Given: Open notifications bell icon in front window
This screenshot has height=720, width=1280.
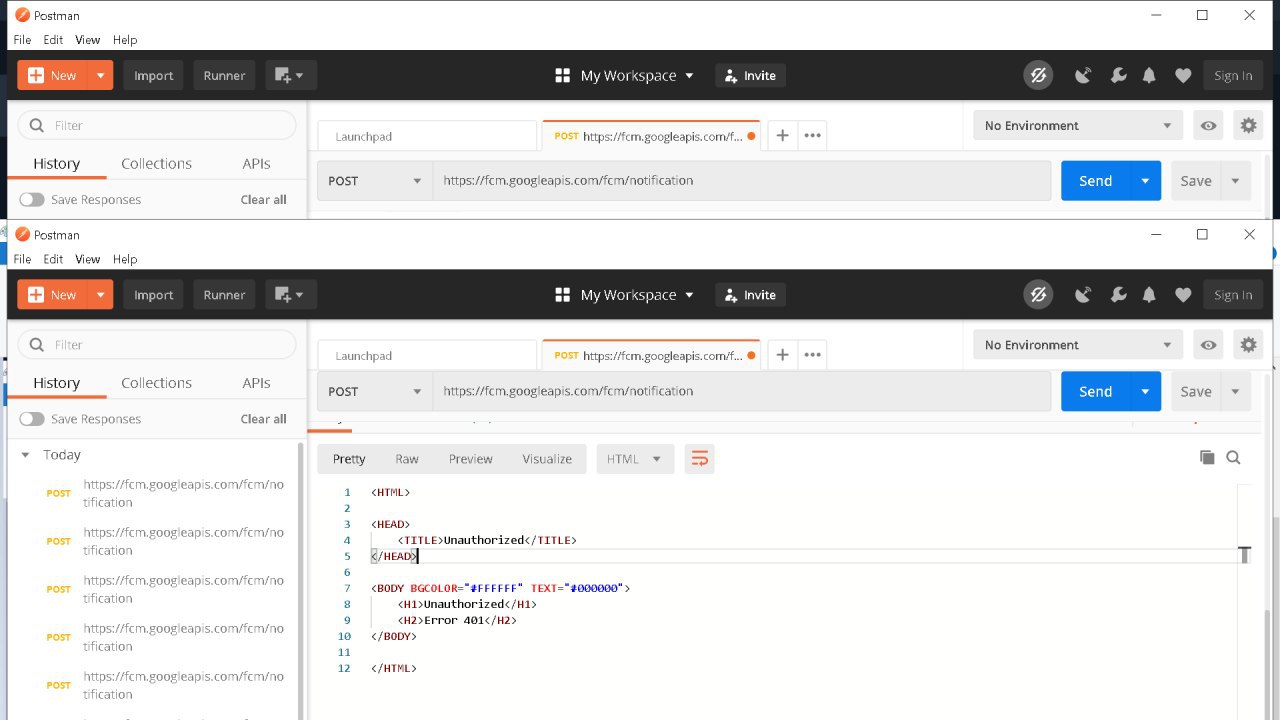Looking at the screenshot, I should (x=1149, y=295).
